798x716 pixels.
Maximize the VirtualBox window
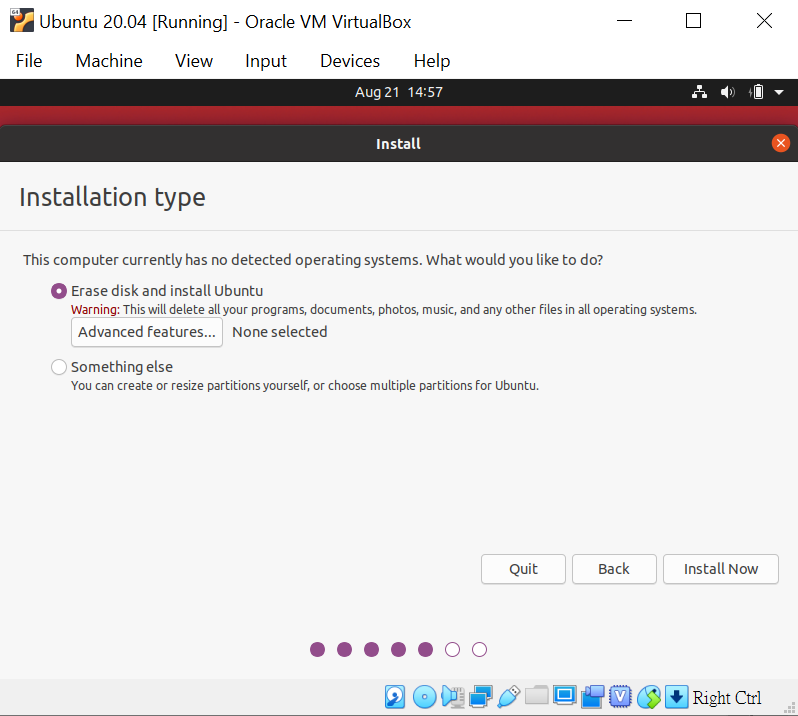[693, 21]
